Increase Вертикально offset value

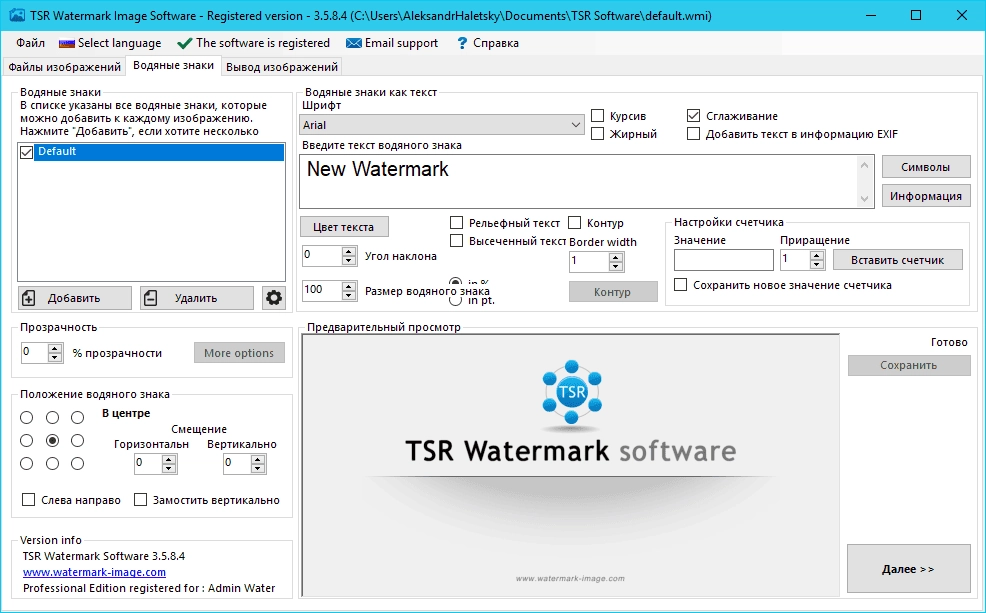[258, 460]
